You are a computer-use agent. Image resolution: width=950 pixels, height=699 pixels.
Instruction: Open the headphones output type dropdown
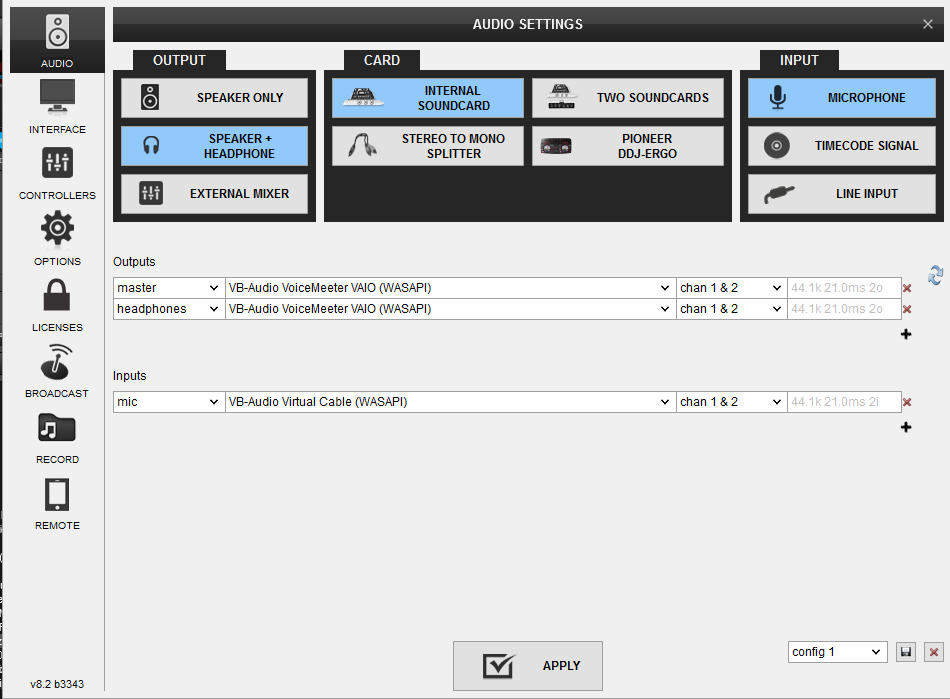point(168,309)
